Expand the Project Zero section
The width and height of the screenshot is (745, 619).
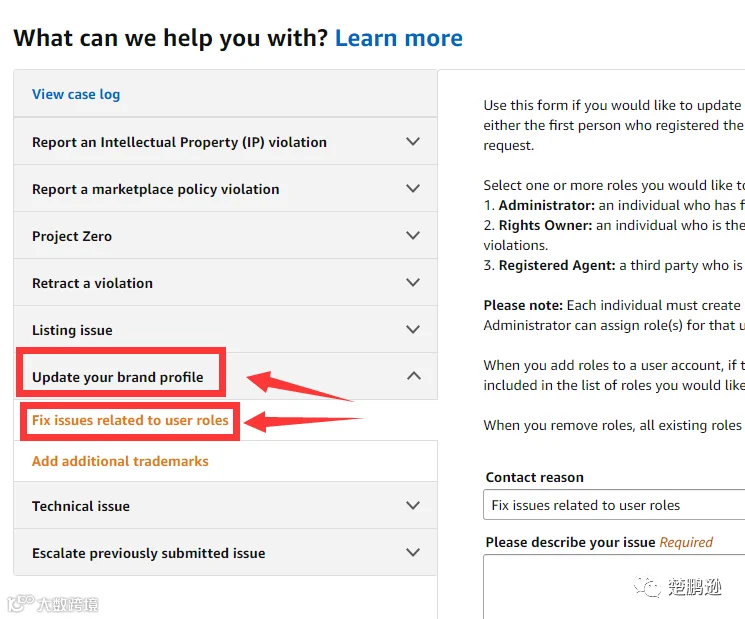coord(226,236)
